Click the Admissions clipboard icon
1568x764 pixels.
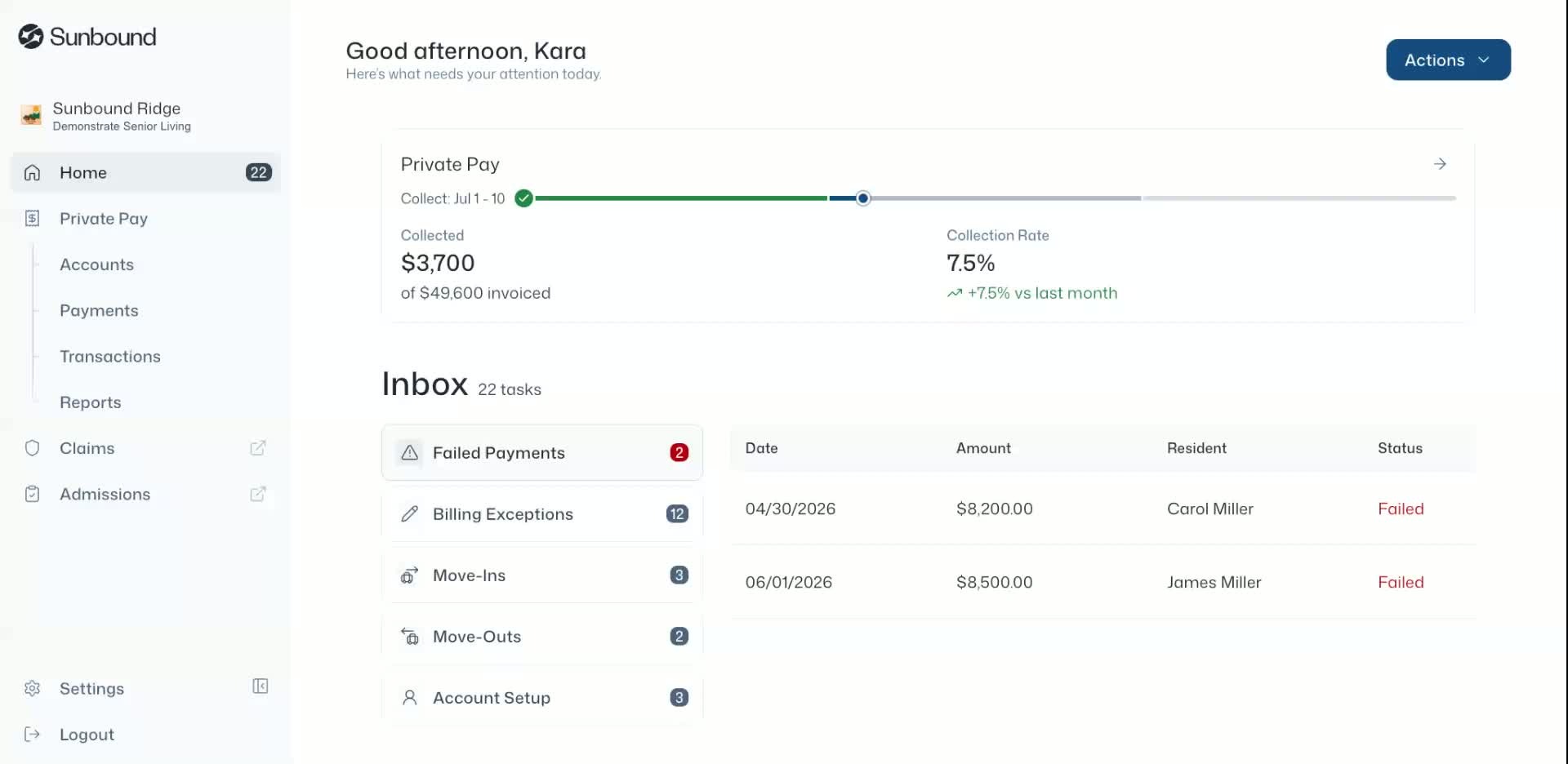coord(32,494)
